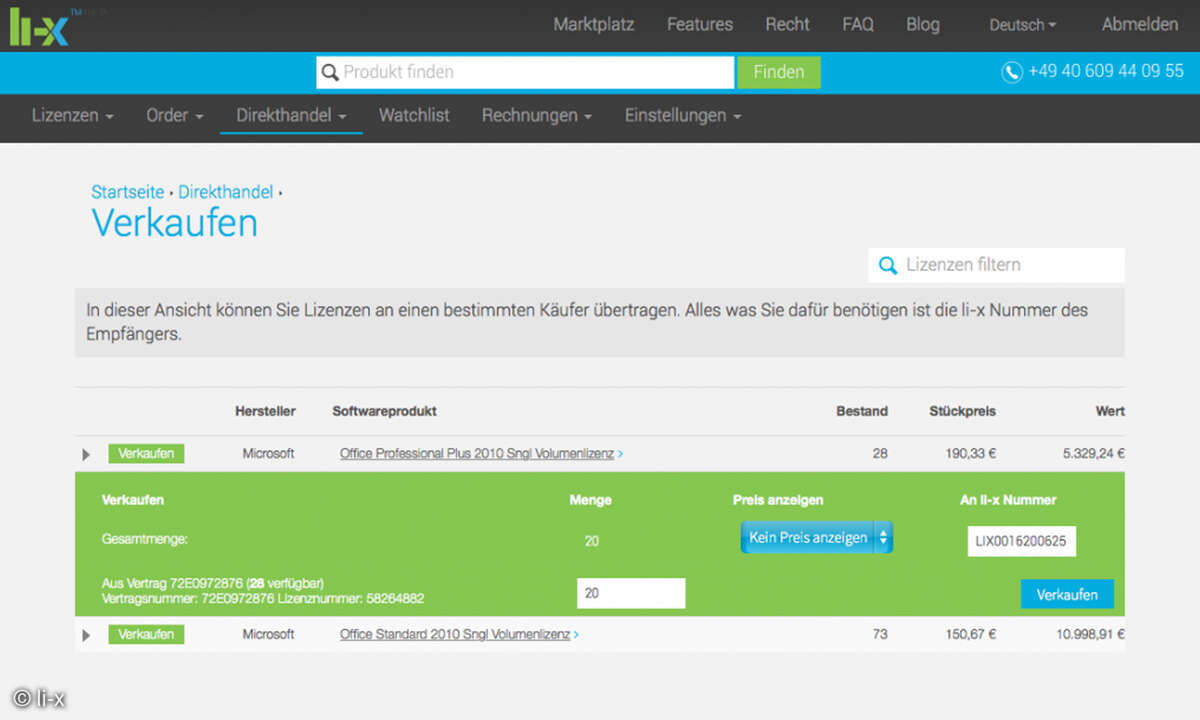Click the Startseite breadcrumb
The width and height of the screenshot is (1200, 720).
pyautogui.click(x=128, y=192)
